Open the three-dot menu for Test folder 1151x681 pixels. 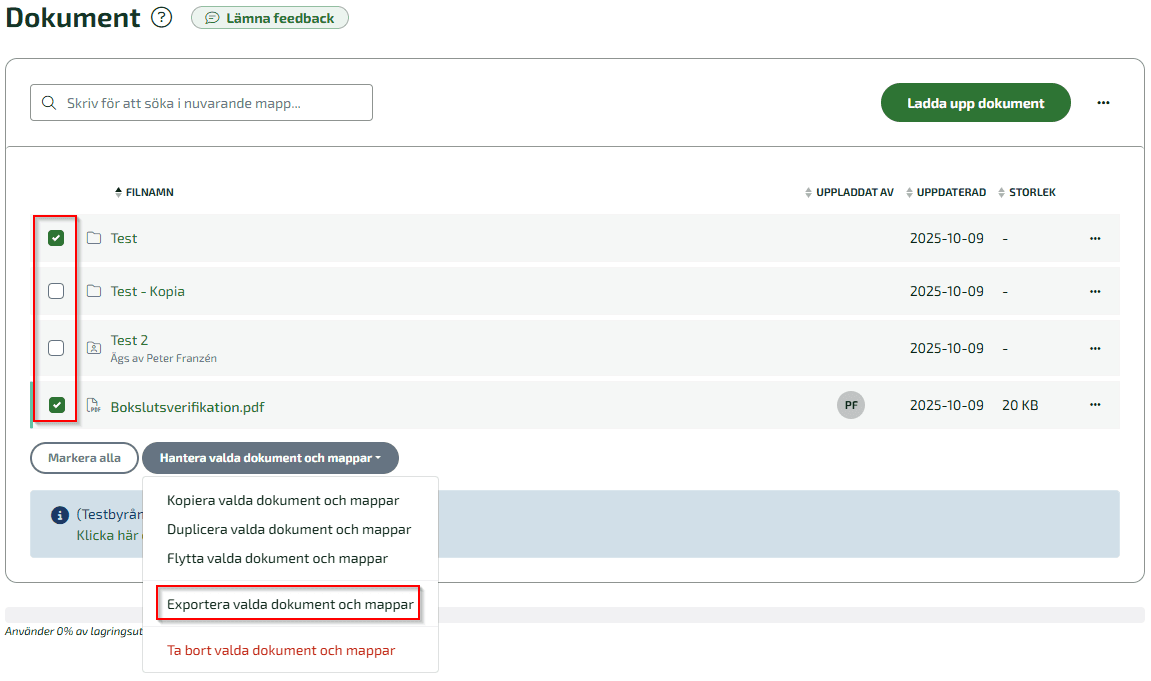(x=1095, y=238)
